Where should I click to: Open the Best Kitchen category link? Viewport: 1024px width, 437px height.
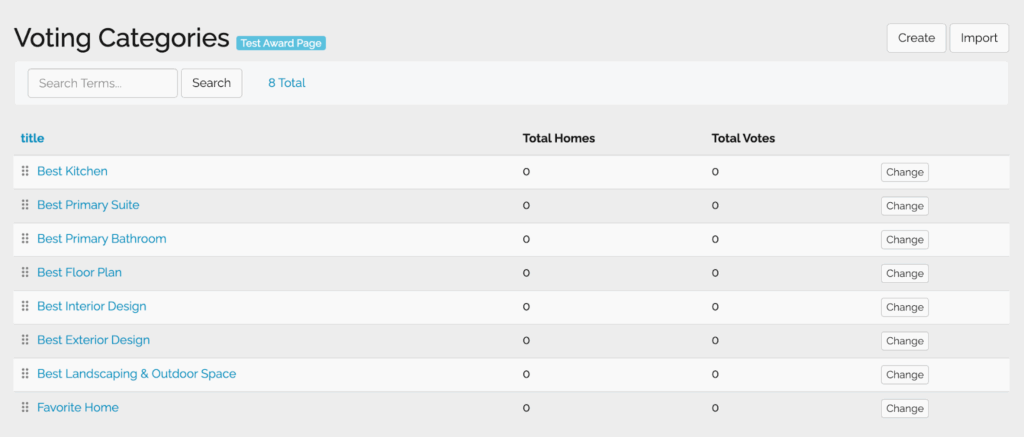pyautogui.click(x=72, y=171)
